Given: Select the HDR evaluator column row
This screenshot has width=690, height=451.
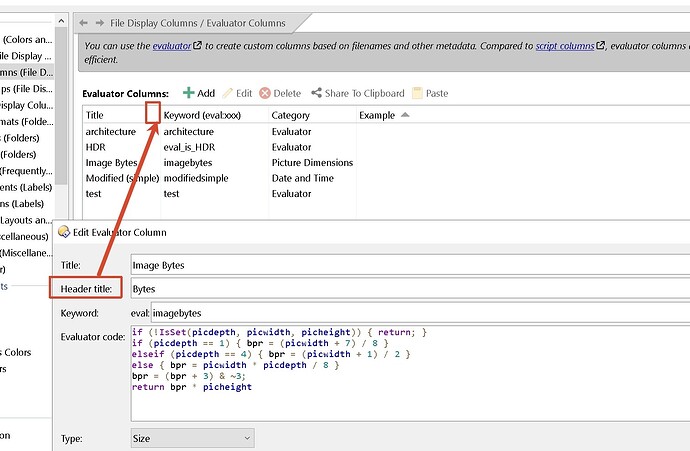Looking at the screenshot, I should [x=96, y=147].
